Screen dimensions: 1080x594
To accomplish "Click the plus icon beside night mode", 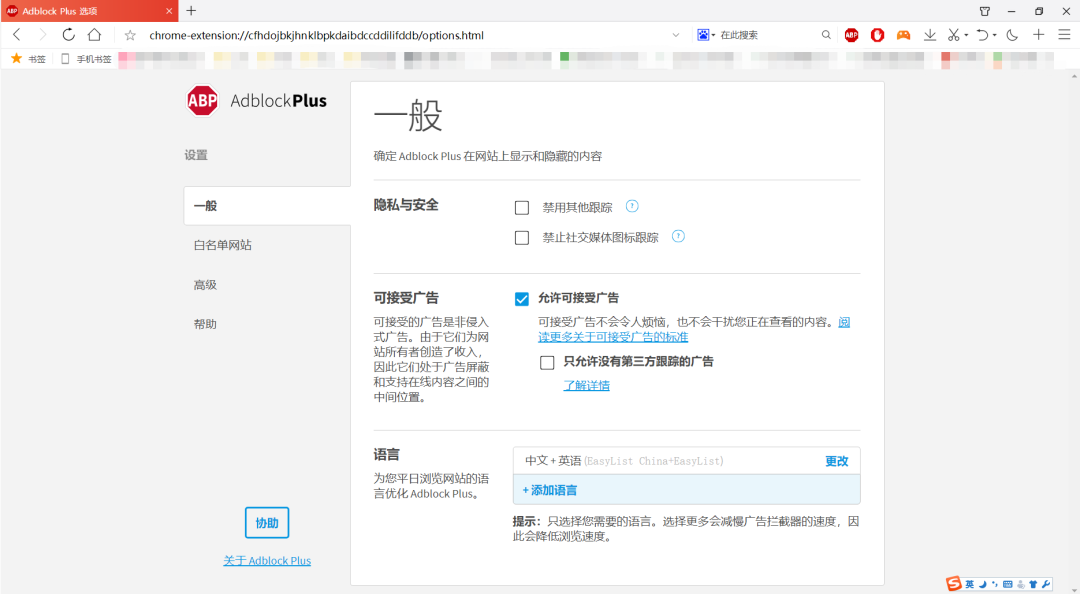I will [1039, 34].
